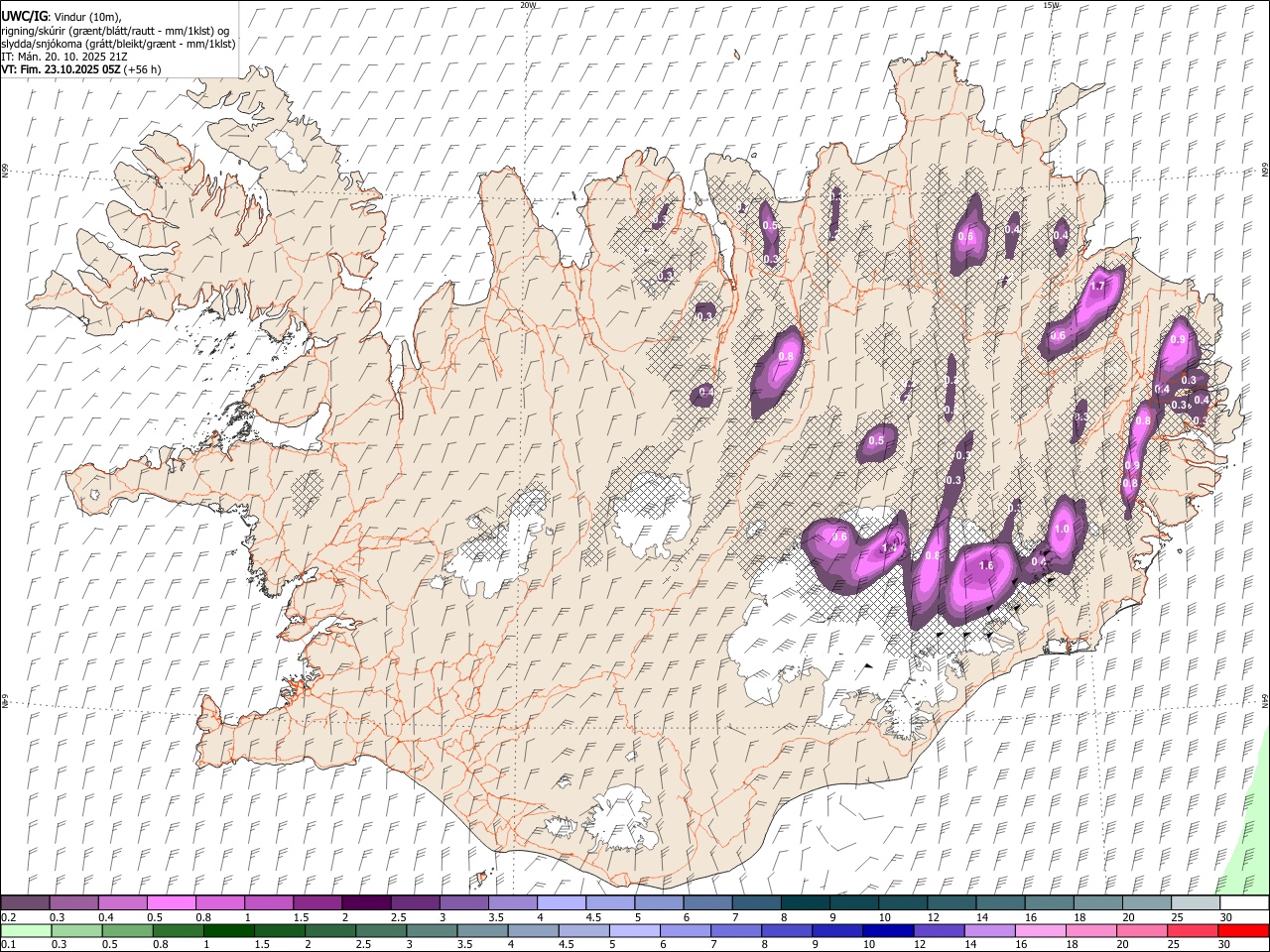The width and height of the screenshot is (1270, 952).
Task: Select the 1.0 snowfall value on the map
Action: click(1063, 530)
